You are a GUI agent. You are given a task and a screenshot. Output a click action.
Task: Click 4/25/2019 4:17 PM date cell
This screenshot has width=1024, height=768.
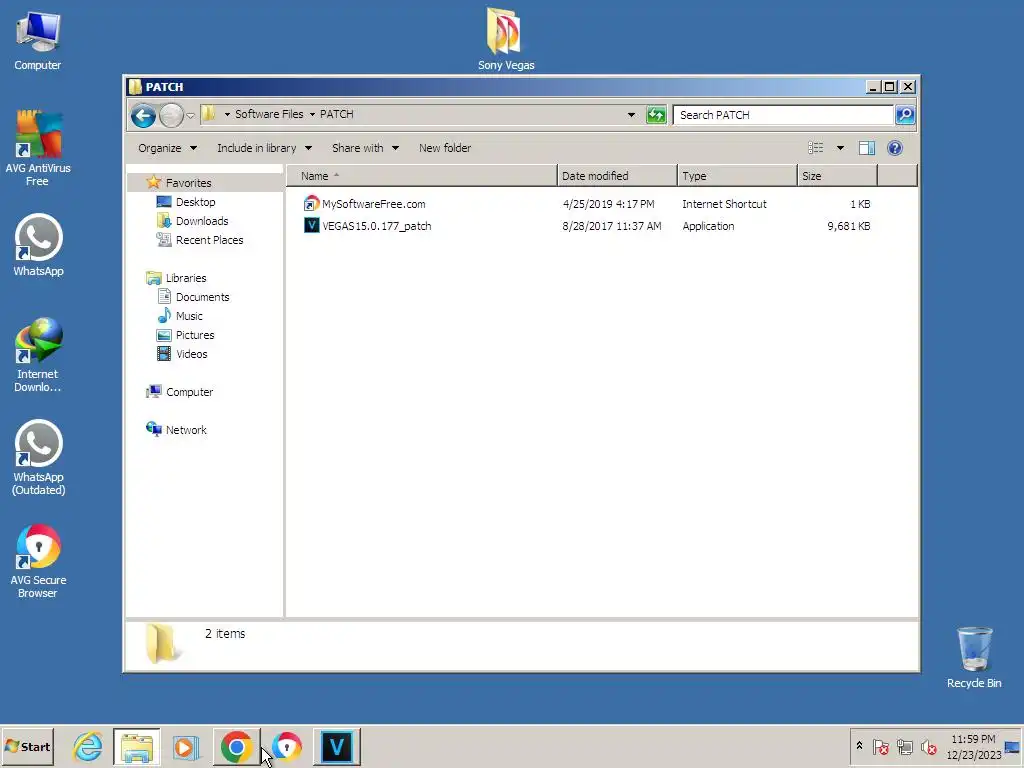coord(609,204)
